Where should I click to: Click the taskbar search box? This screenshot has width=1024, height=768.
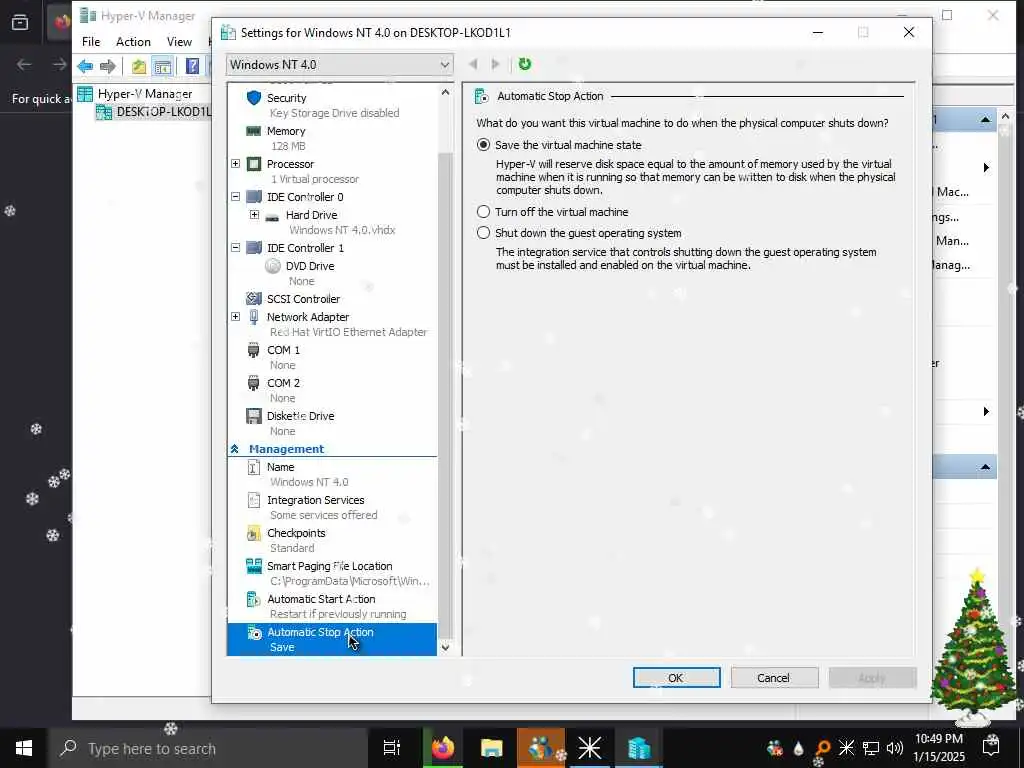coord(208,748)
